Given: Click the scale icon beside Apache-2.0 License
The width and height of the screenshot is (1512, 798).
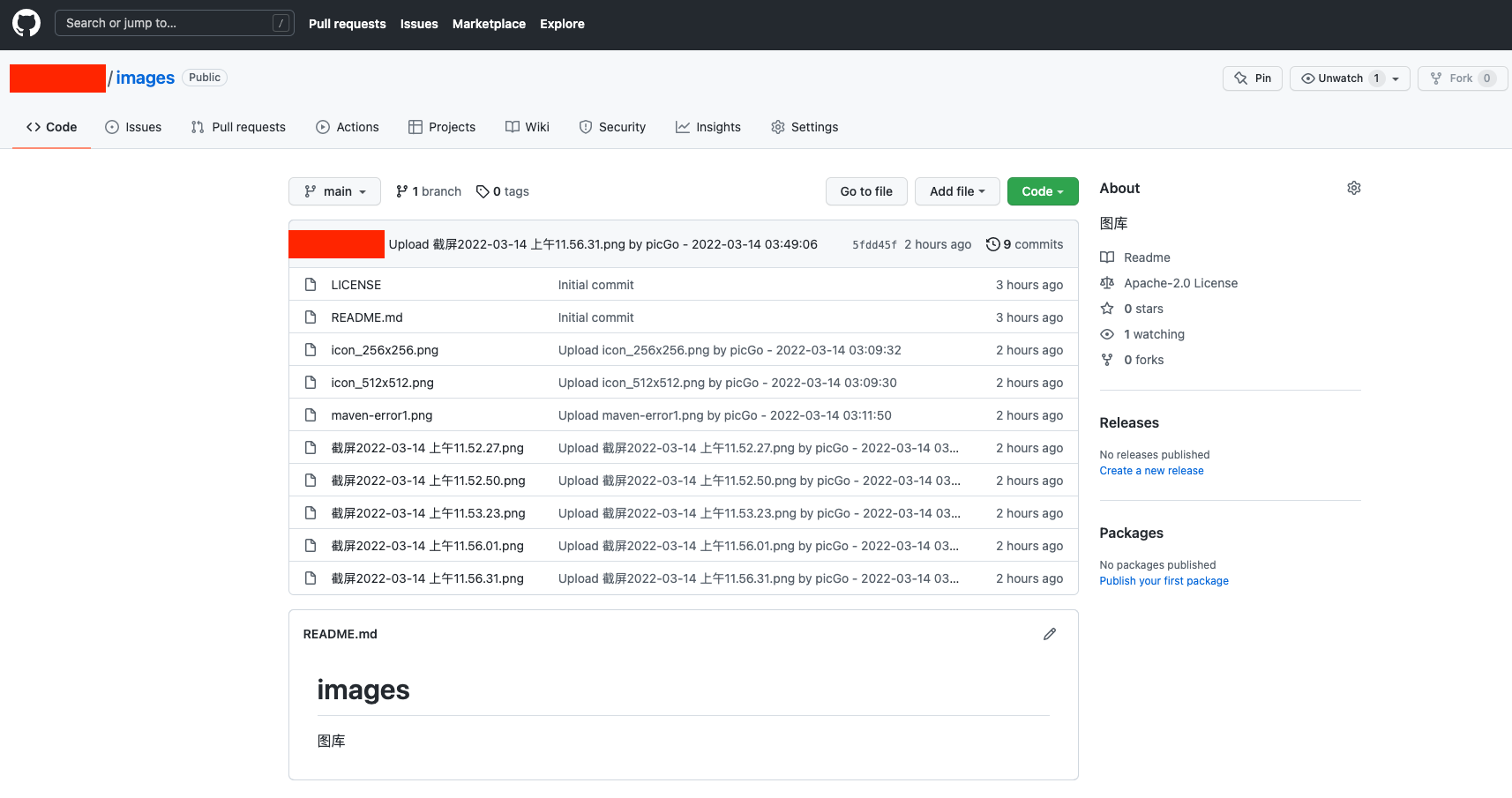Looking at the screenshot, I should point(1107,283).
